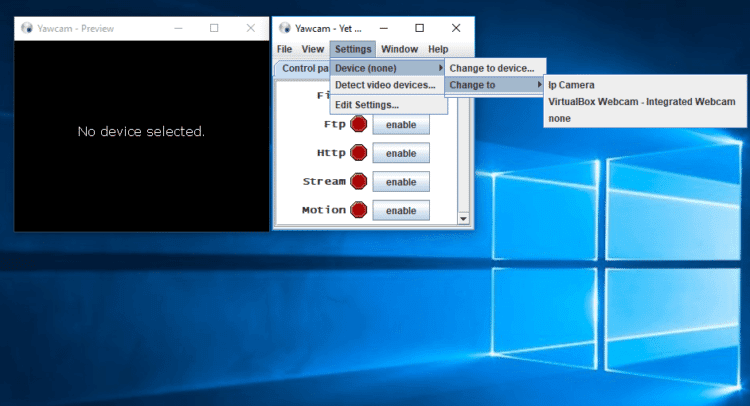Close the Yawcam Preview window
The image size is (750, 406).
point(251,28)
